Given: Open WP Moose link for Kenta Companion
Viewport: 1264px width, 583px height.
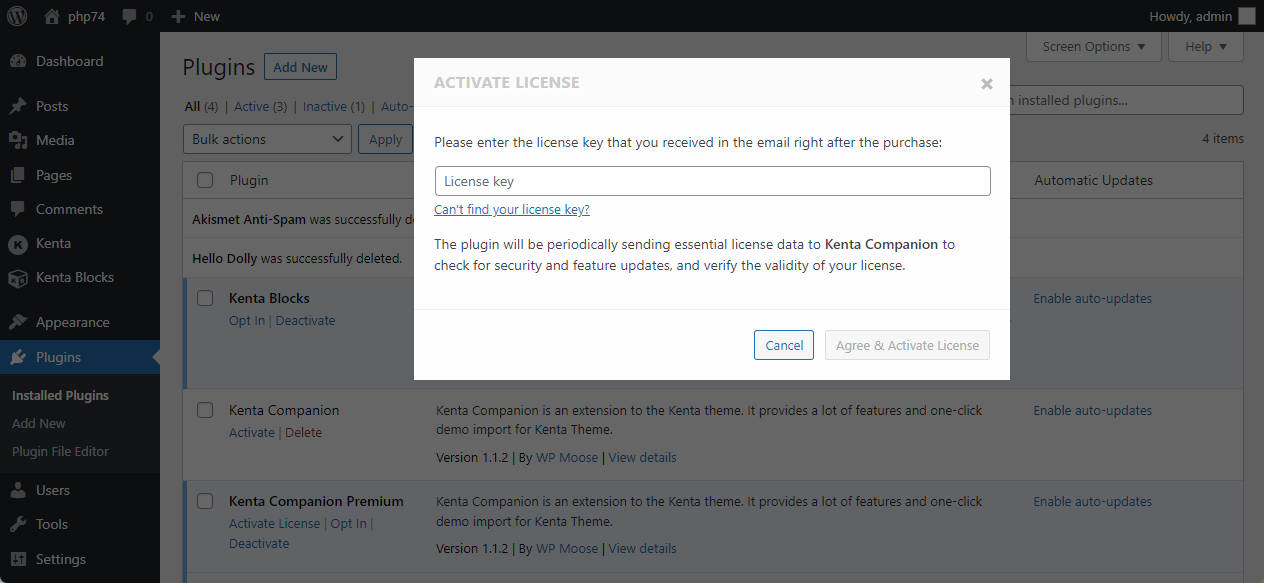Looking at the screenshot, I should [x=567, y=457].
